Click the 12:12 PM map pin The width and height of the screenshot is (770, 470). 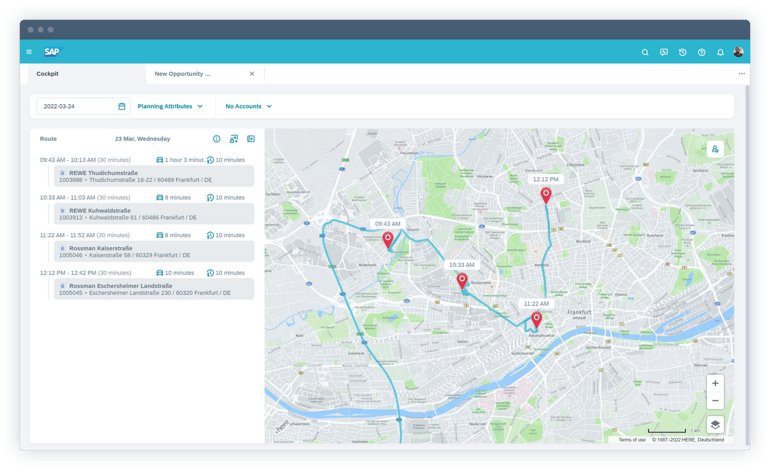pyautogui.click(x=546, y=195)
